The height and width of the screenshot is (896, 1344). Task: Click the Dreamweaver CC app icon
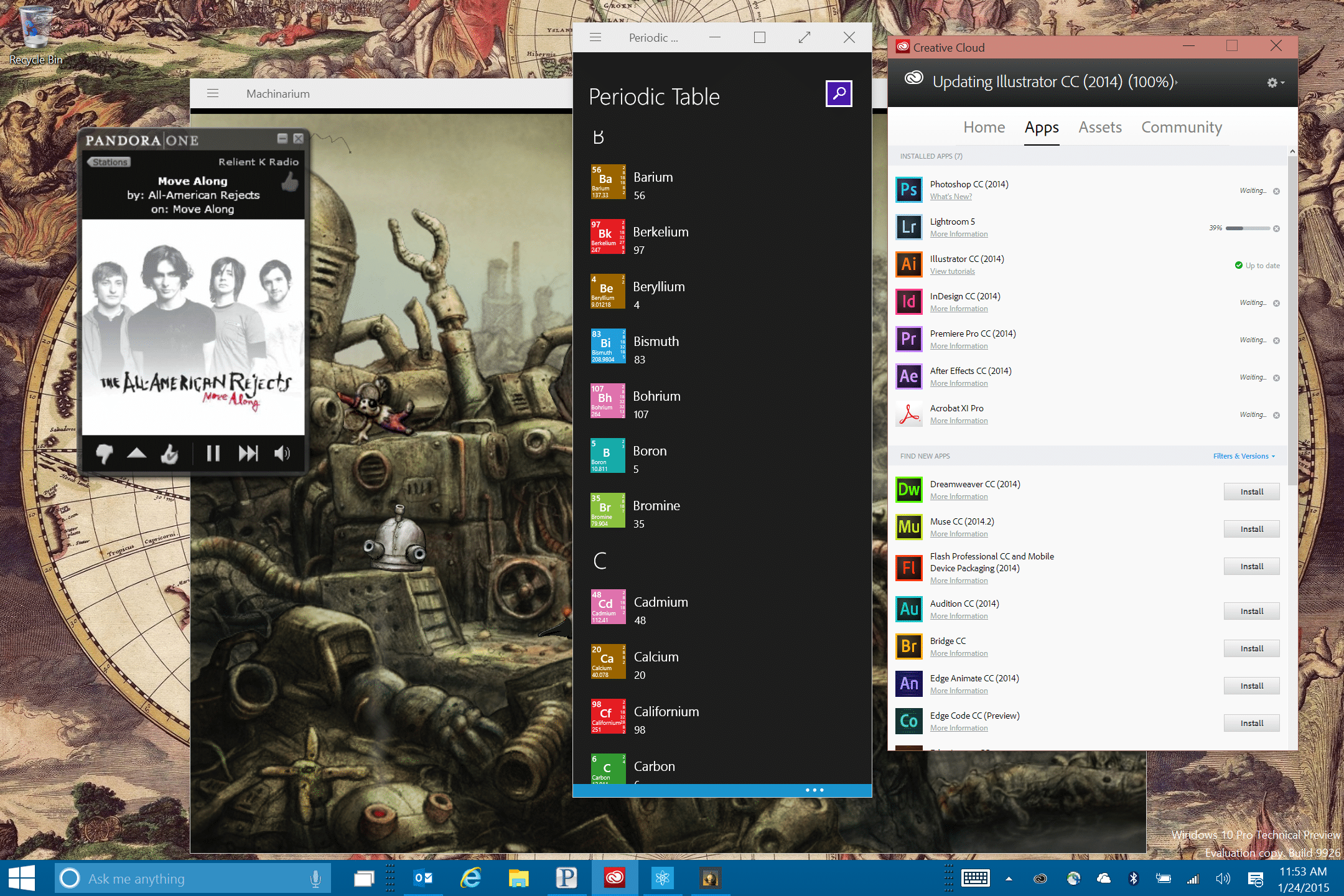point(909,489)
